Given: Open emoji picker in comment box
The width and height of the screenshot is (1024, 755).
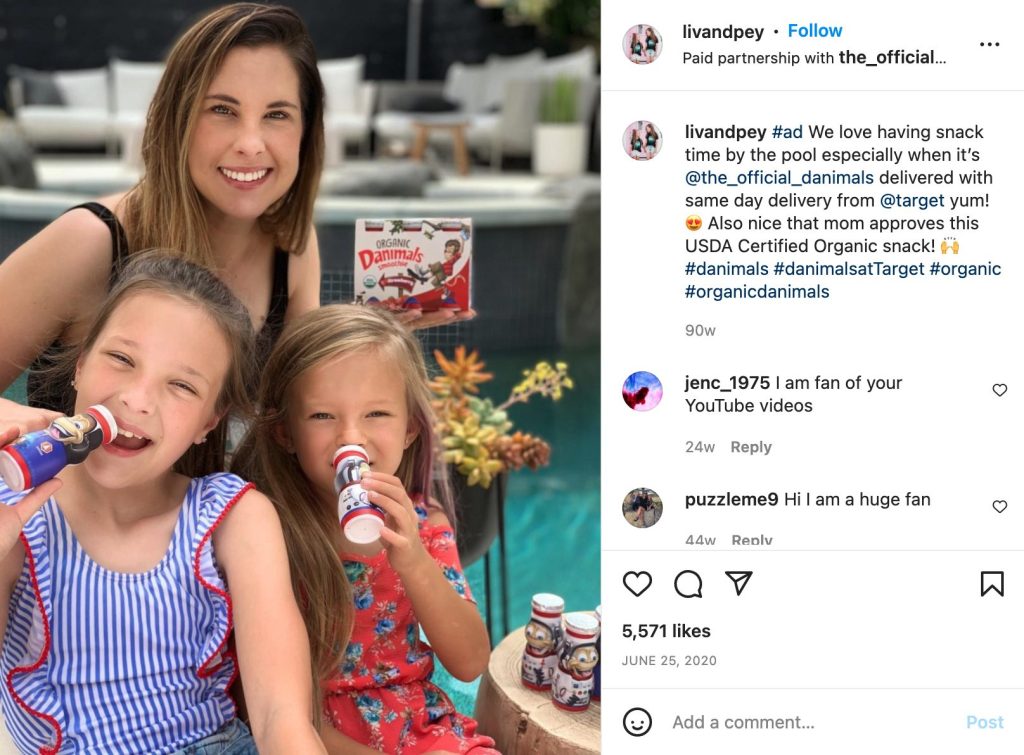Looking at the screenshot, I should [637, 722].
